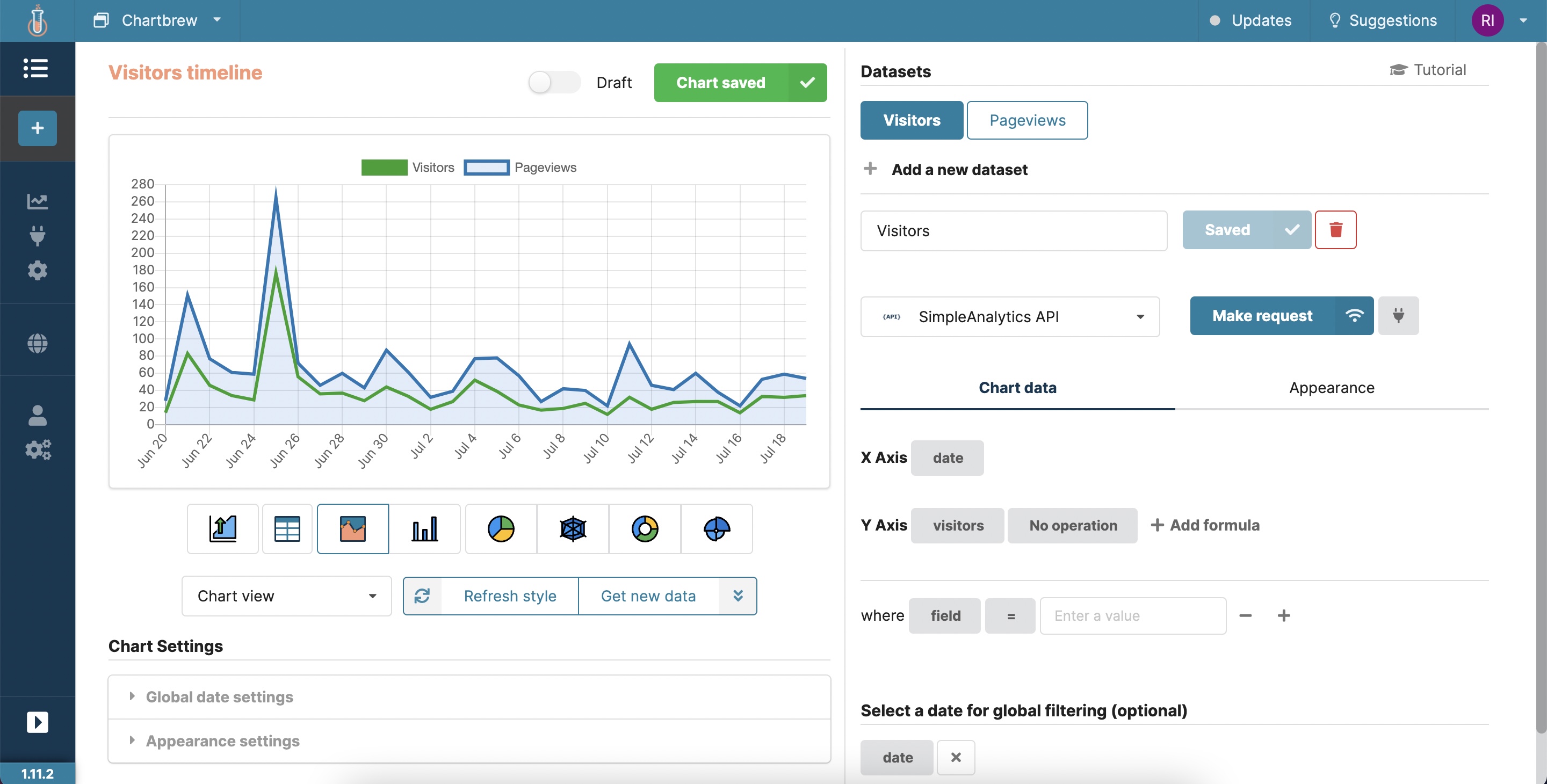Click the red delete dataset trash icon

(x=1335, y=230)
